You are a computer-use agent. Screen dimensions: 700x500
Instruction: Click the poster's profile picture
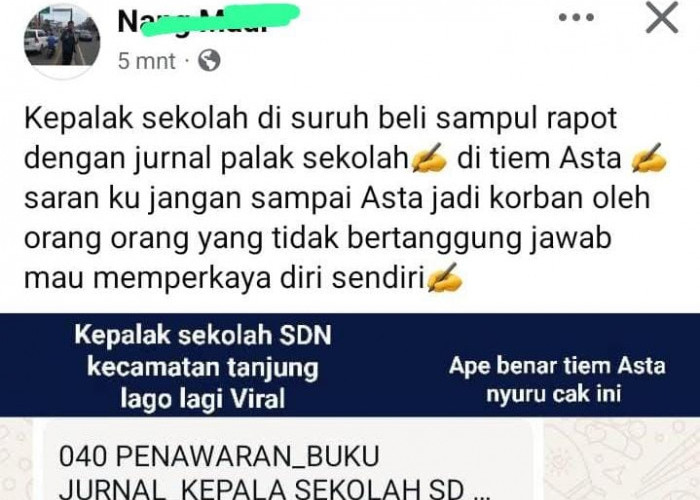pyautogui.click(x=62, y=41)
